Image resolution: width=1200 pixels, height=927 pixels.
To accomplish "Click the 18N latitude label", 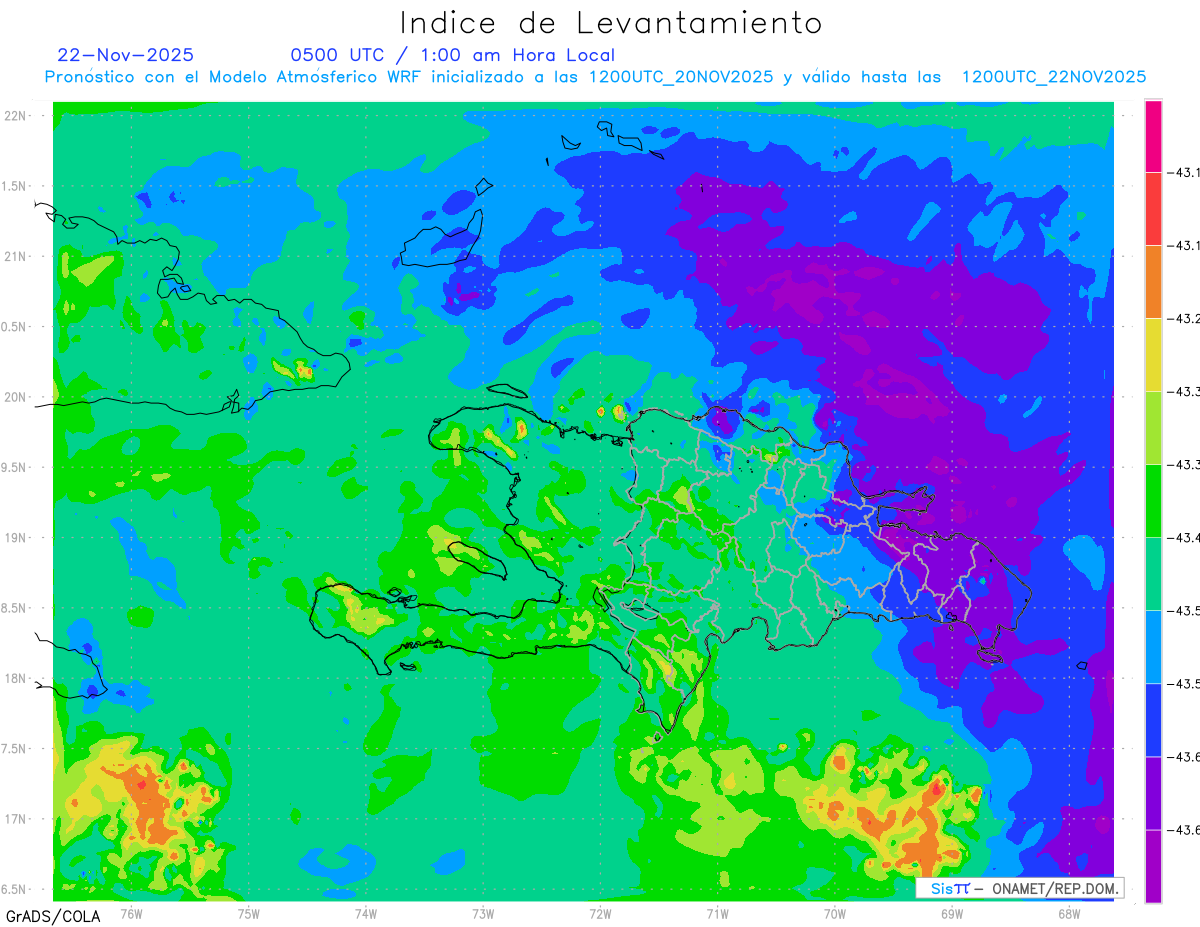I will pos(16,678).
